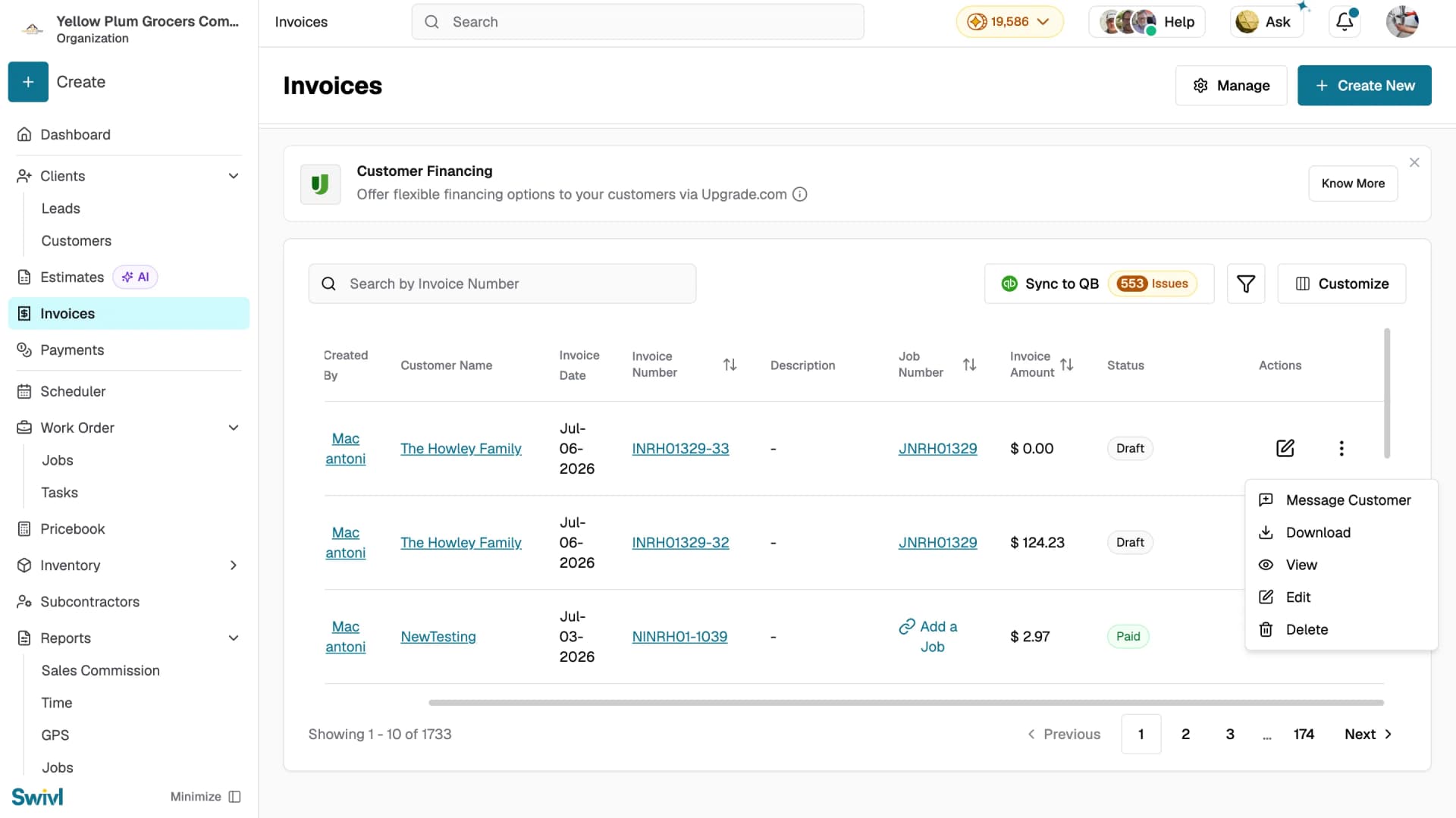Click the Manage button

click(x=1231, y=86)
